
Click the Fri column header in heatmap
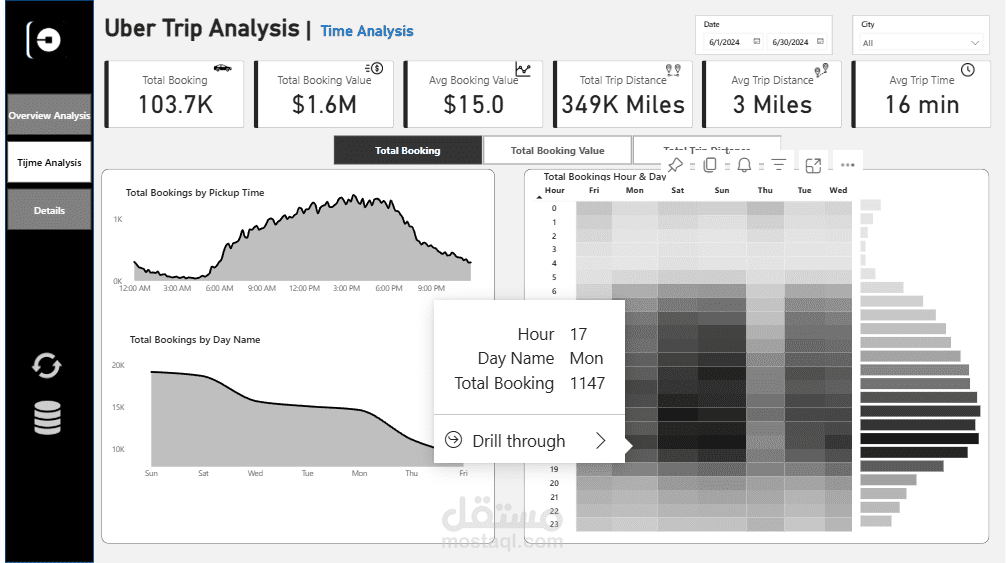(594, 190)
